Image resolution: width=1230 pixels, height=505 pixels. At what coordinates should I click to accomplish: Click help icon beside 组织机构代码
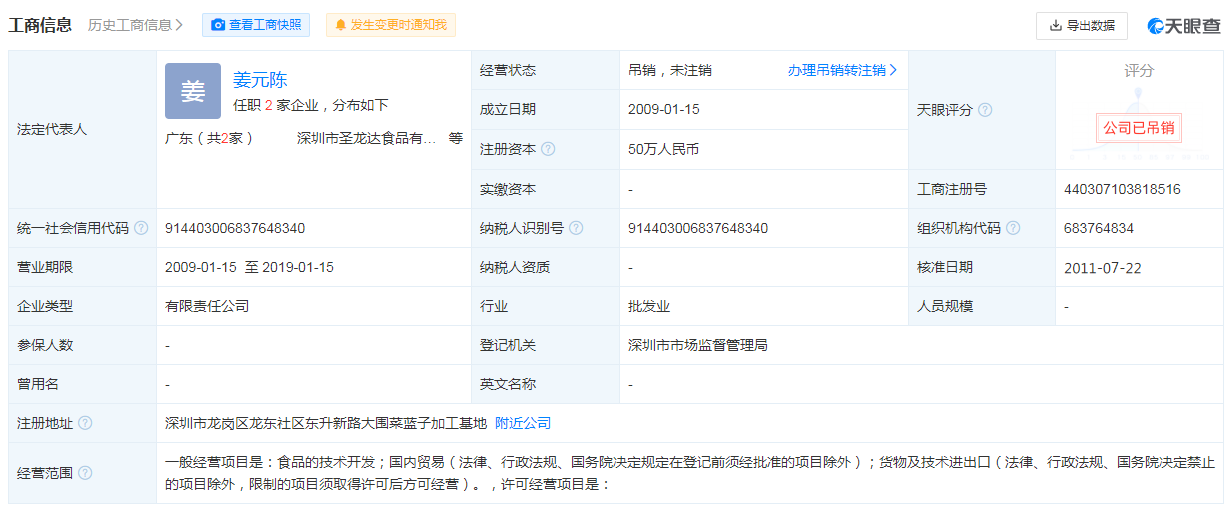coord(1013,228)
